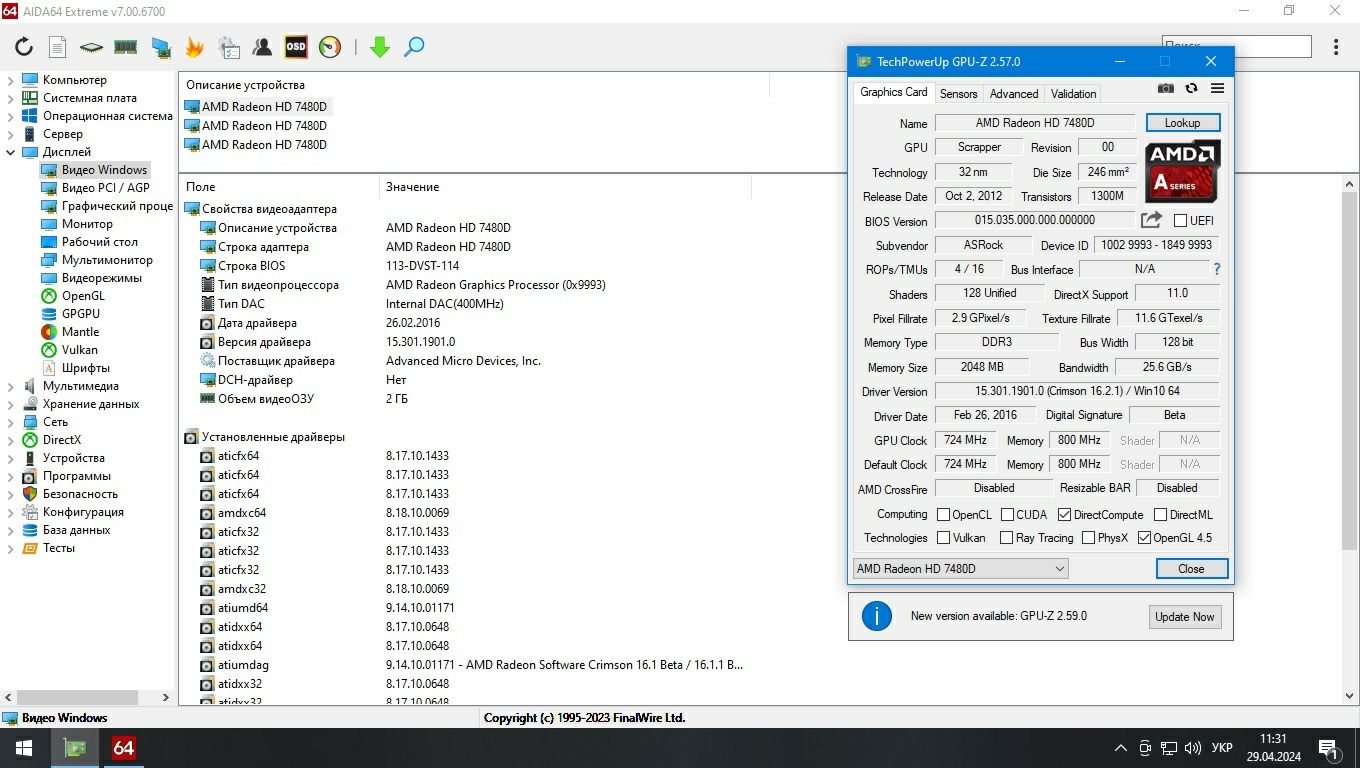Switch to the Validation tab in GPU-Z

coord(1074,93)
